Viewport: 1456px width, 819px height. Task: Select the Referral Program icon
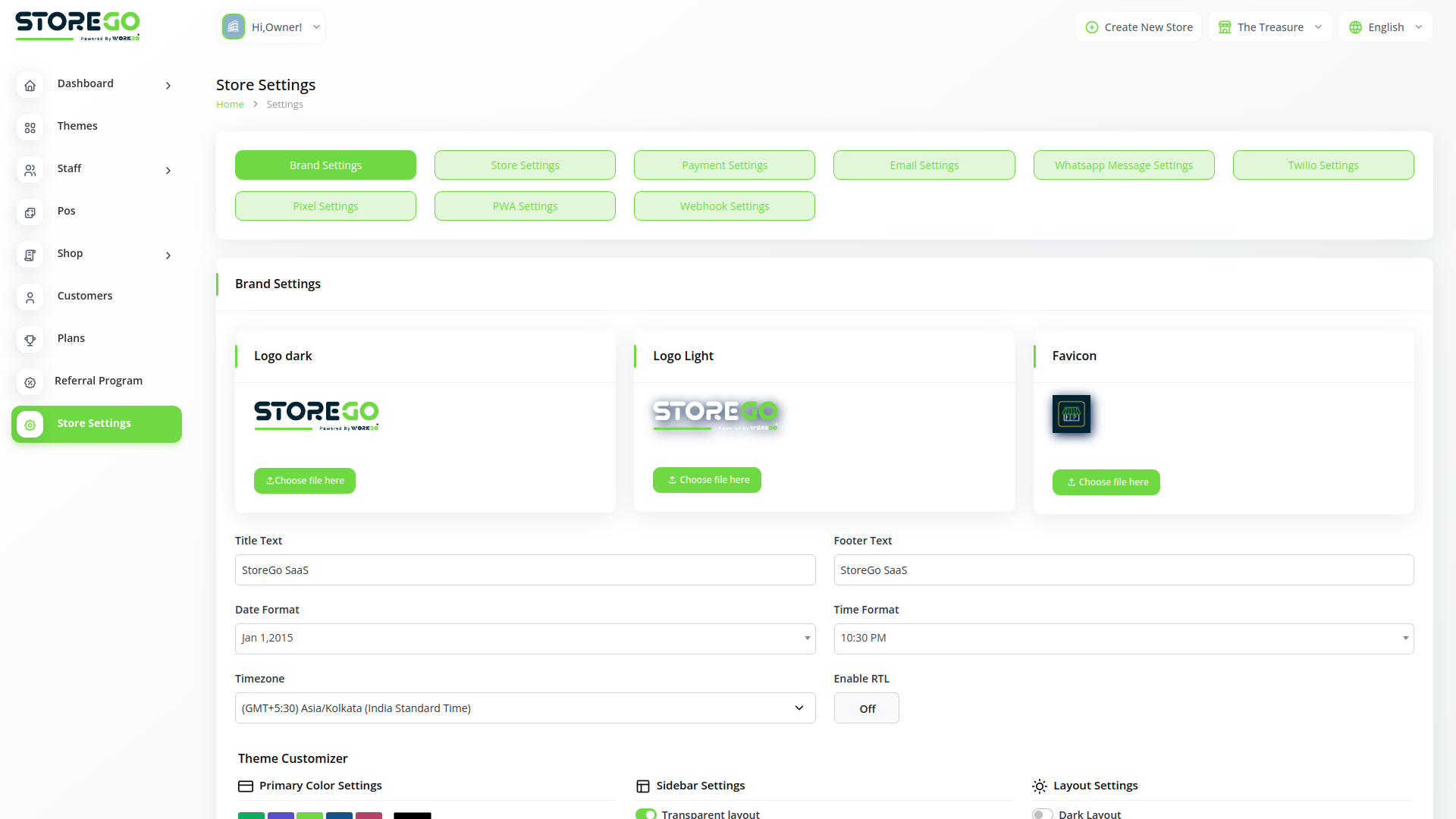point(30,383)
